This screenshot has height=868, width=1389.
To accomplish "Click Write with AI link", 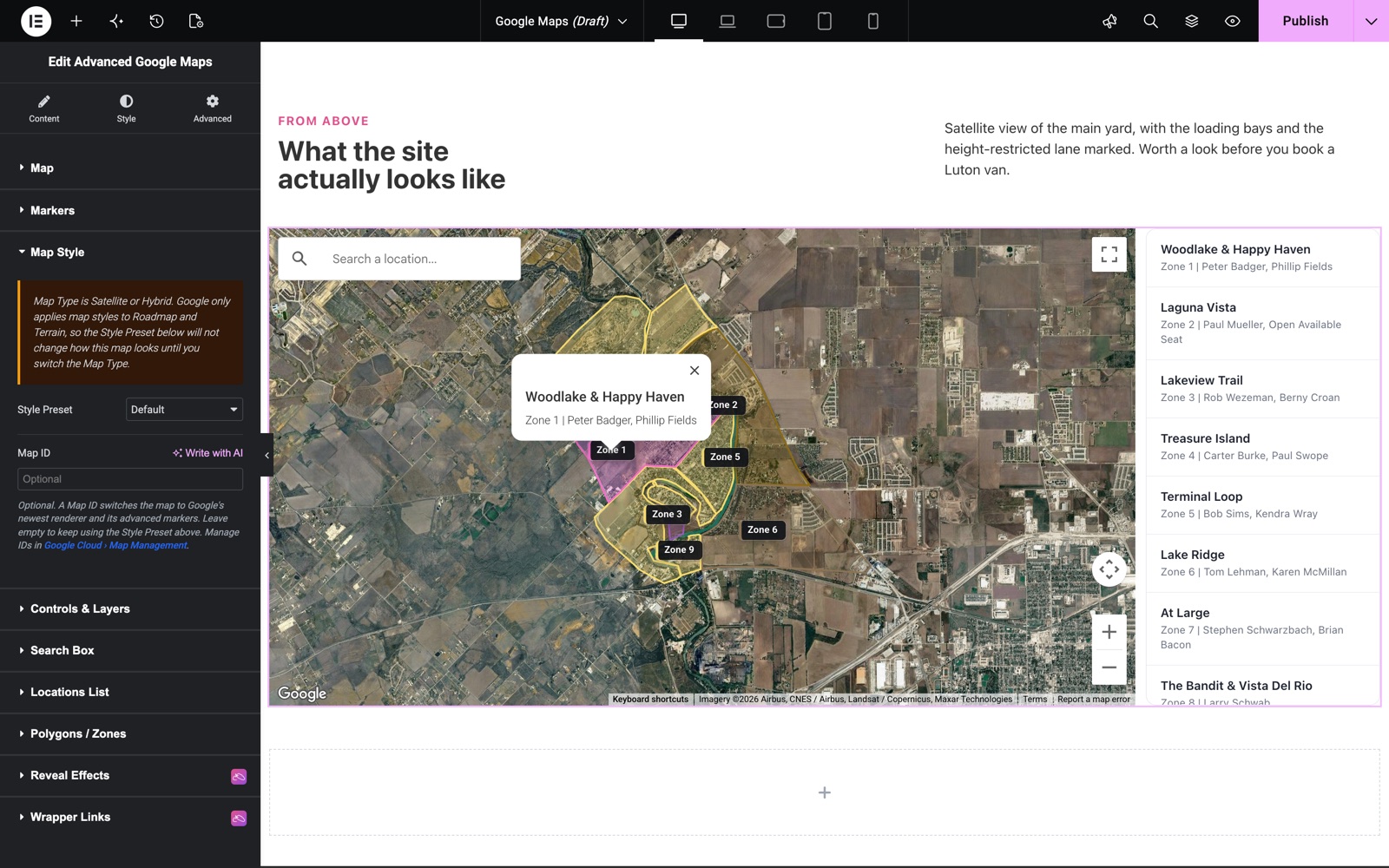I will (207, 453).
